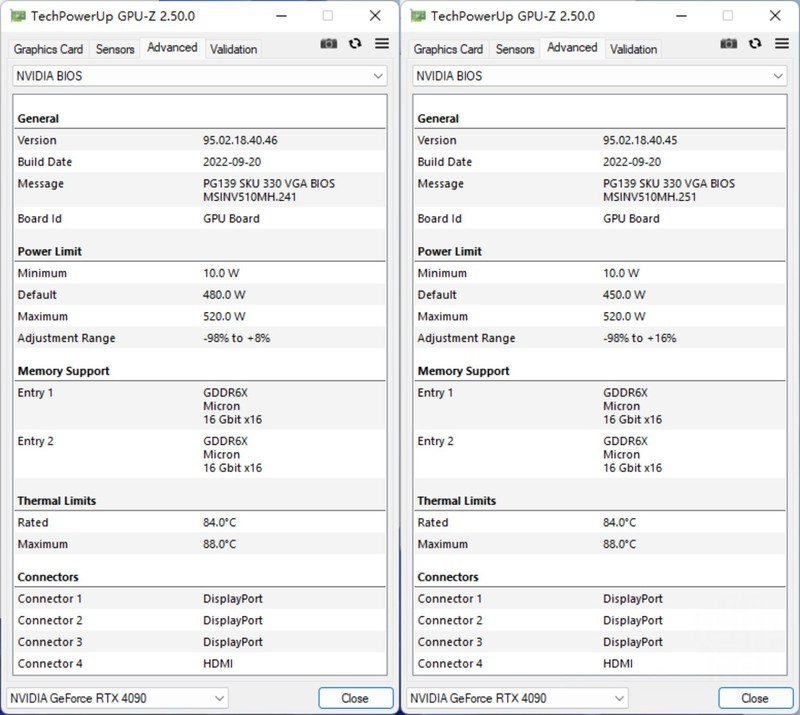Click Close button in left window
Viewport: 800px width, 715px height.
(x=355, y=698)
